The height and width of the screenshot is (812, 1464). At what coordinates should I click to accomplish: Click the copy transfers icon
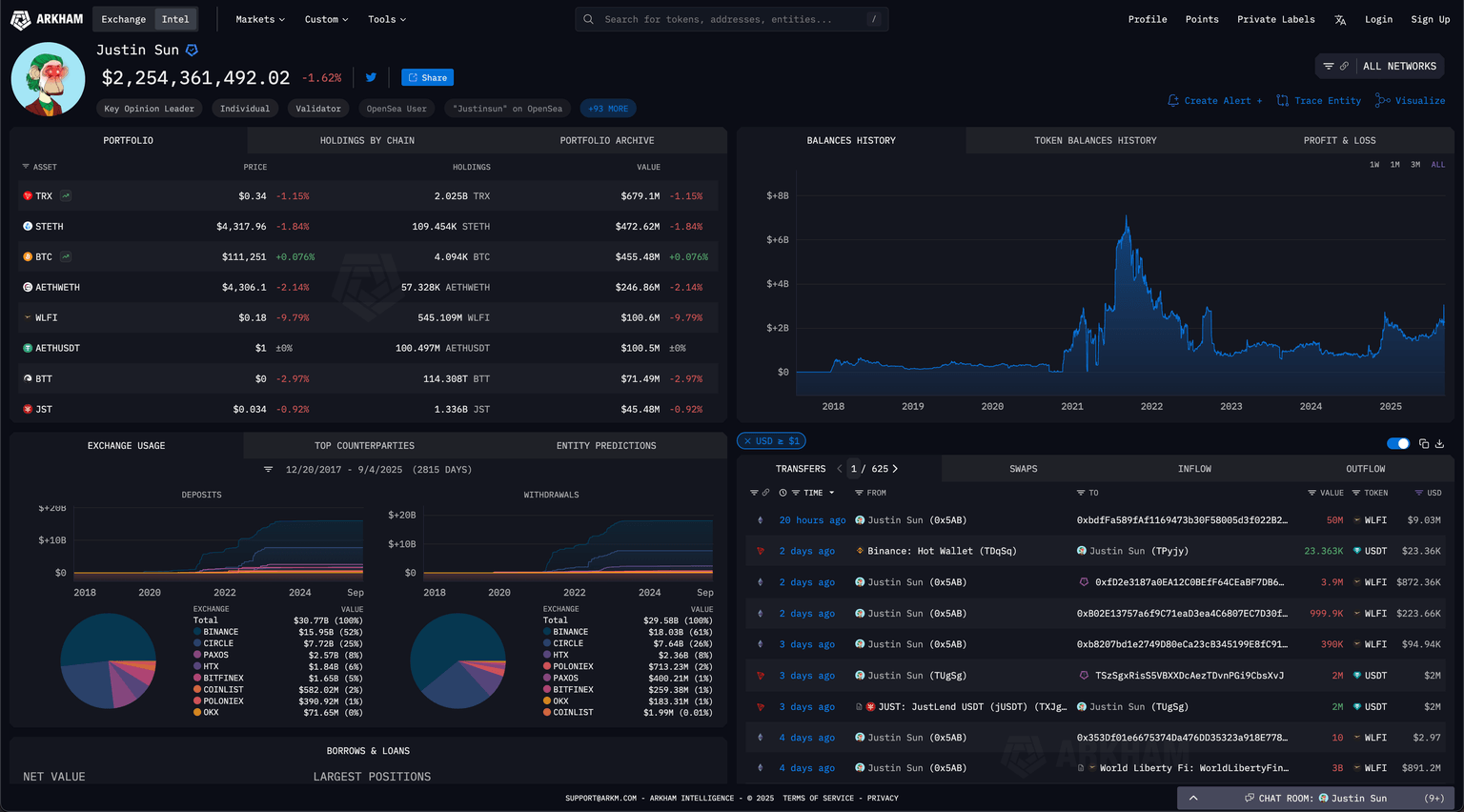click(1424, 443)
